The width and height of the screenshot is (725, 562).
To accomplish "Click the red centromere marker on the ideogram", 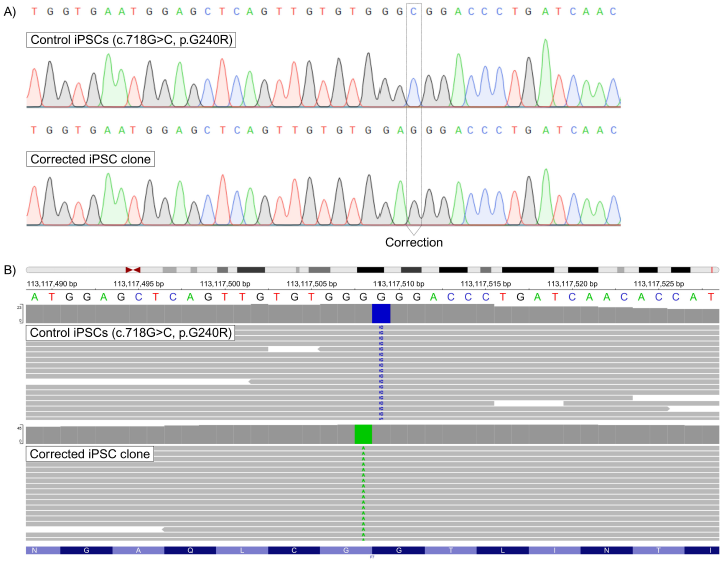I will pyautogui.click(x=133, y=270).
